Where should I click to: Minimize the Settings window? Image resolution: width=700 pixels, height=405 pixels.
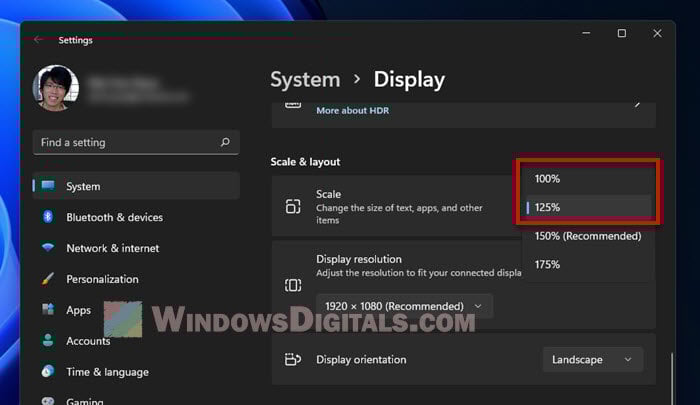(586, 33)
